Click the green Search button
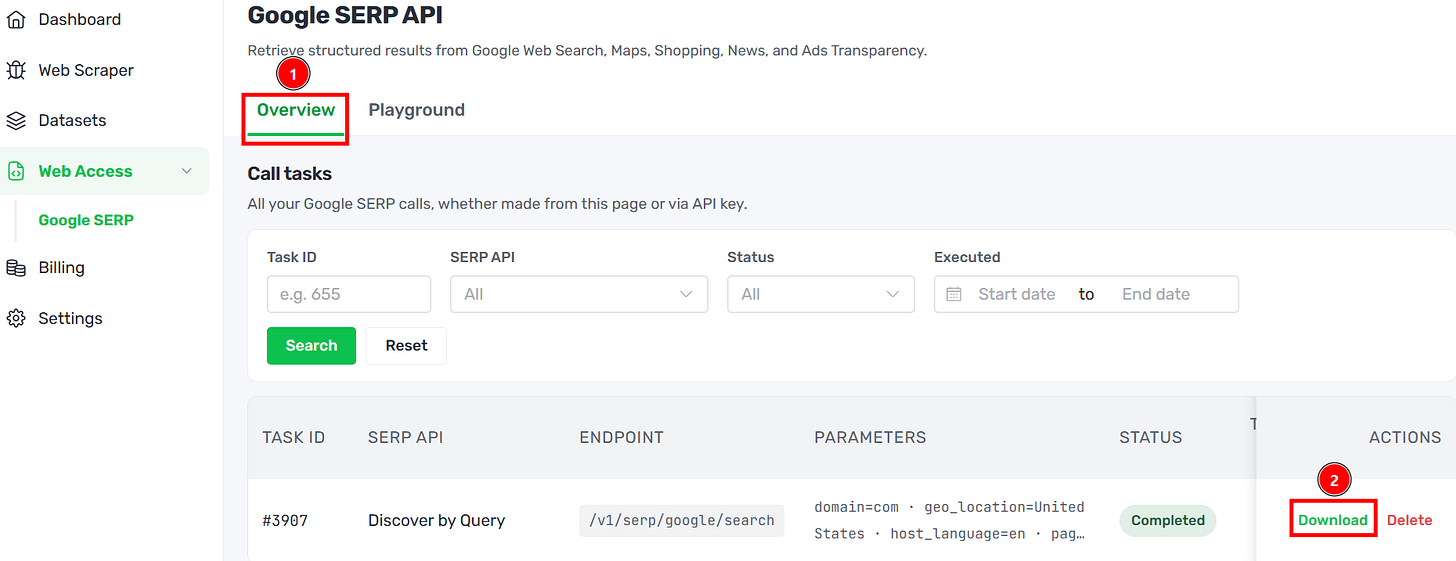This screenshot has height=561, width=1456. (311, 345)
